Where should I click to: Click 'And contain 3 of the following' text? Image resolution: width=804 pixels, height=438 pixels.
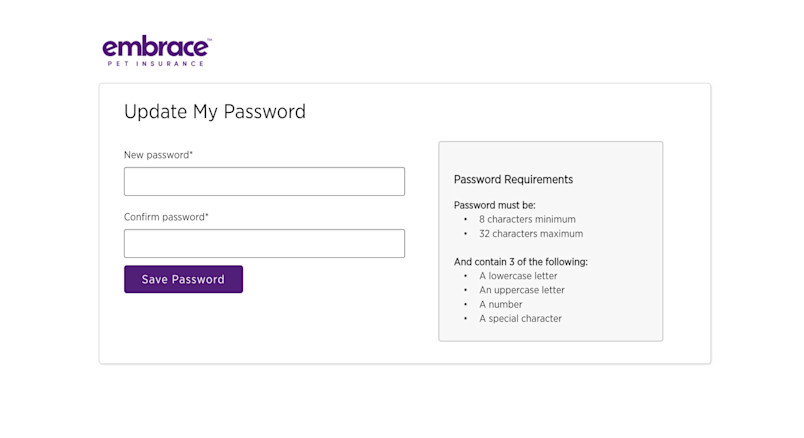(520, 262)
